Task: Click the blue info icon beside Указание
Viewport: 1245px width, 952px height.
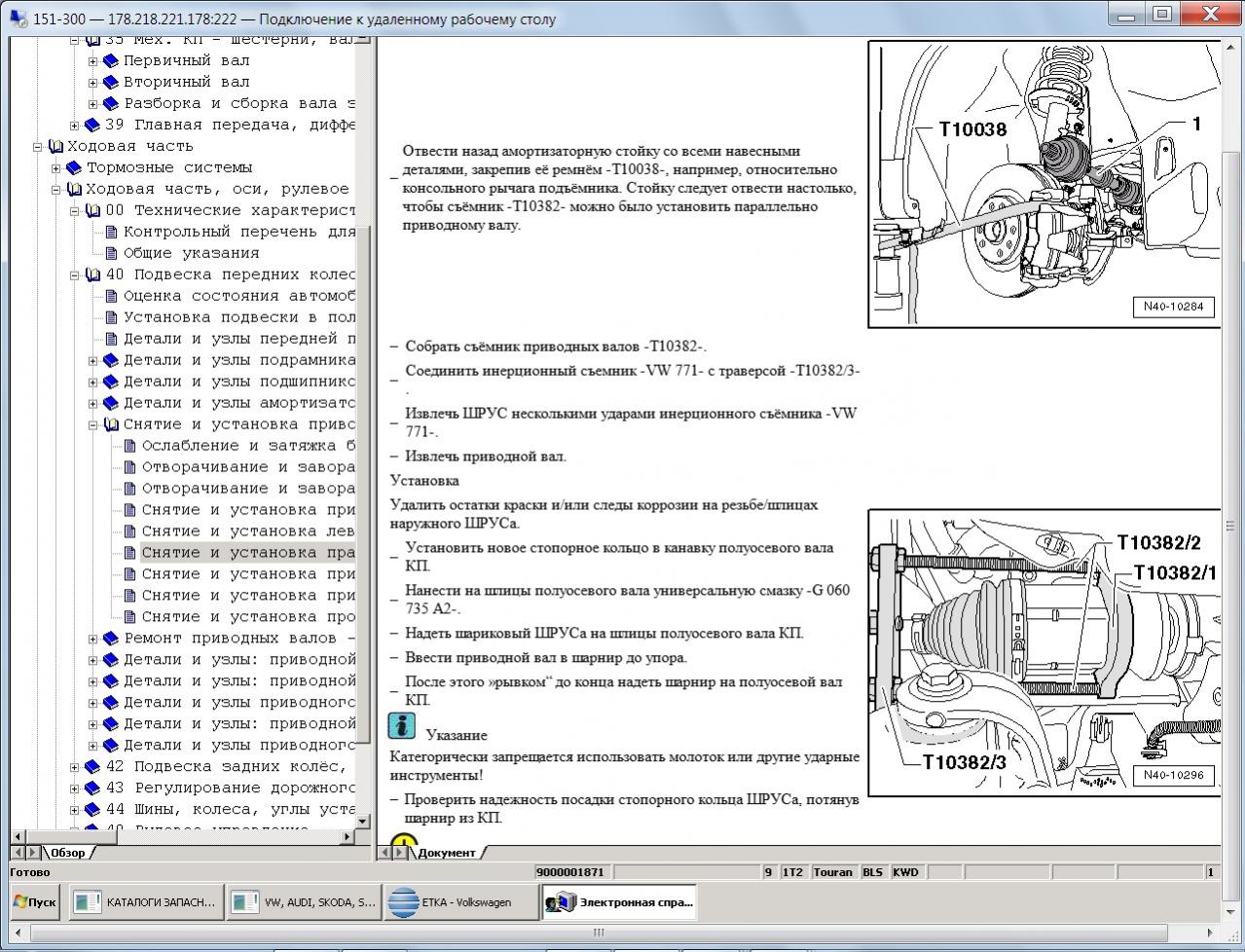Action: click(x=401, y=726)
